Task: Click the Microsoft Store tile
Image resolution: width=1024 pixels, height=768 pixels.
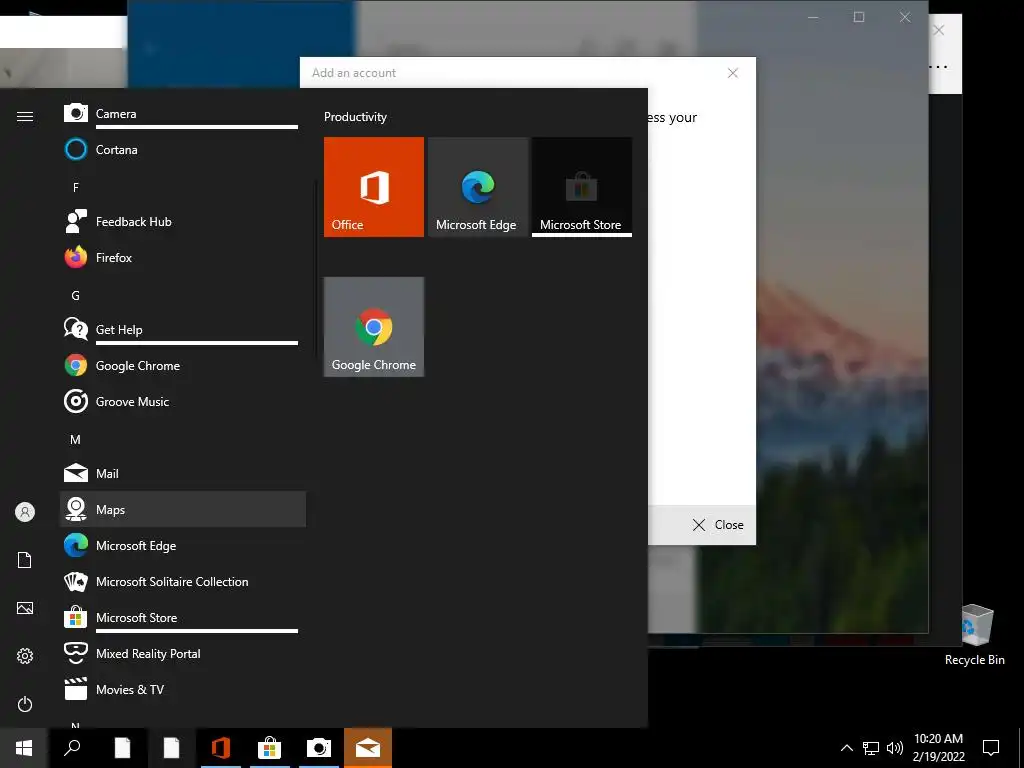Action: coord(582,187)
